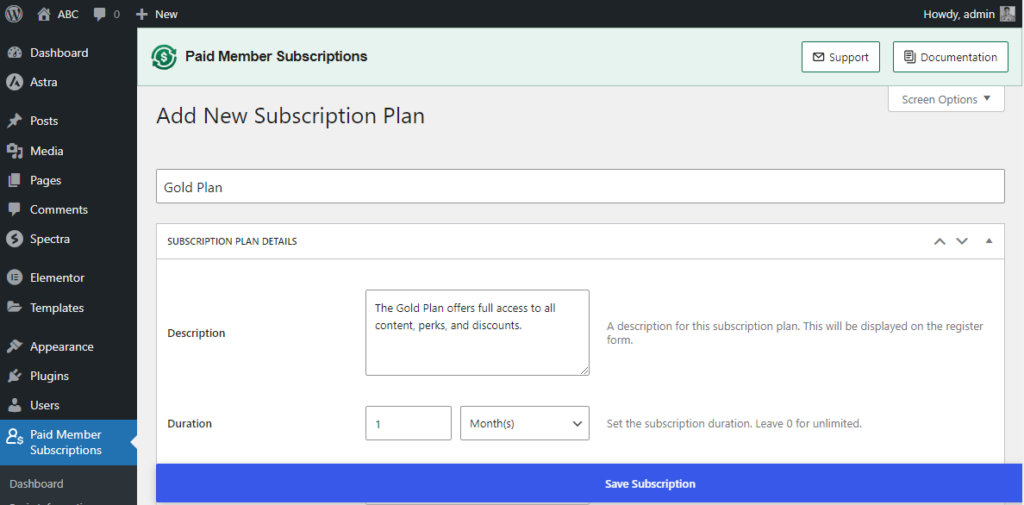Click the Add New Subscription Plan heading

291,116
